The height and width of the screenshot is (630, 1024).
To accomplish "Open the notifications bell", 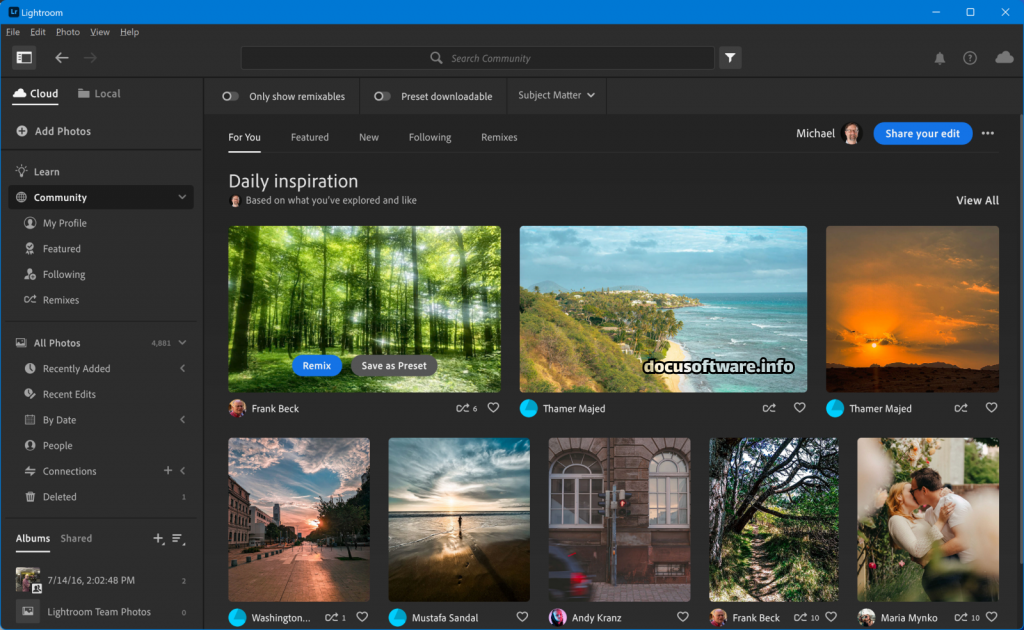I will tap(940, 58).
